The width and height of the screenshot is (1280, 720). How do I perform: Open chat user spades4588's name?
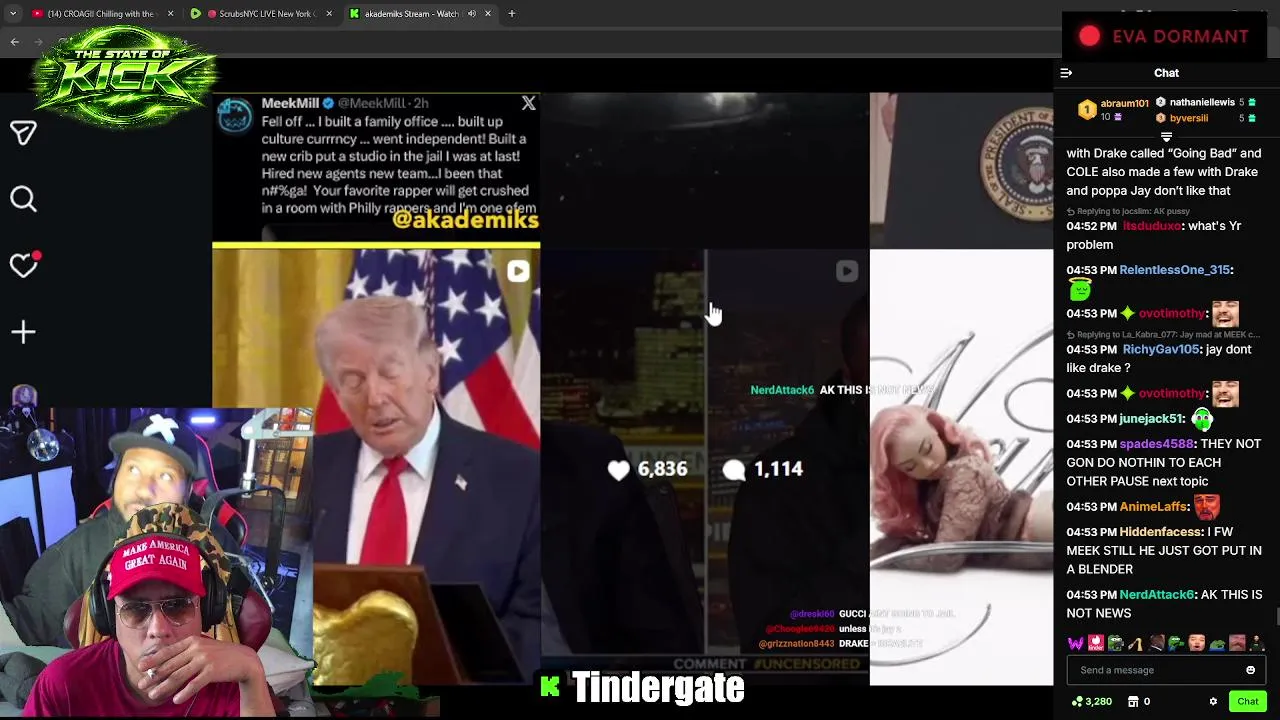[x=1156, y=444]
